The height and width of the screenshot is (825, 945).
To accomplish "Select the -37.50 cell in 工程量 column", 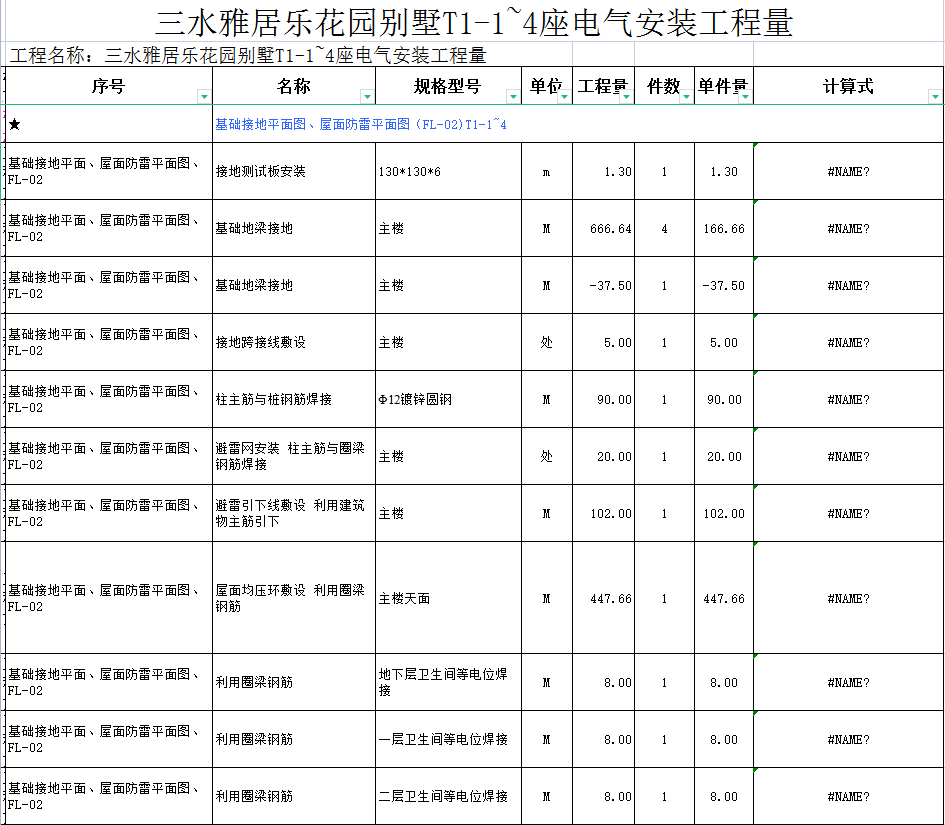I will [604, 286].
